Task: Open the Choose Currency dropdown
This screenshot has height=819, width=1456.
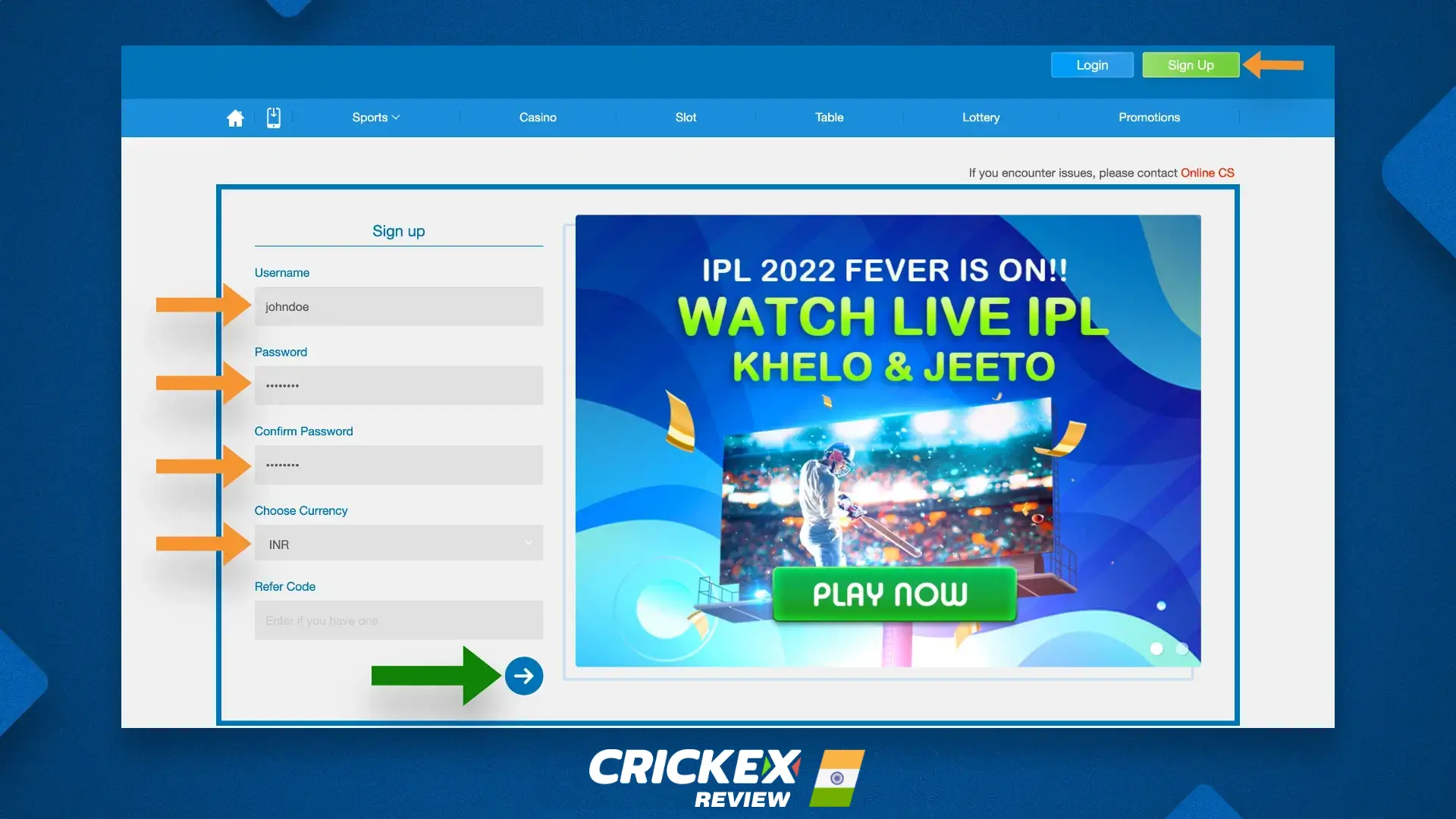Action: [x=398, y=543]
